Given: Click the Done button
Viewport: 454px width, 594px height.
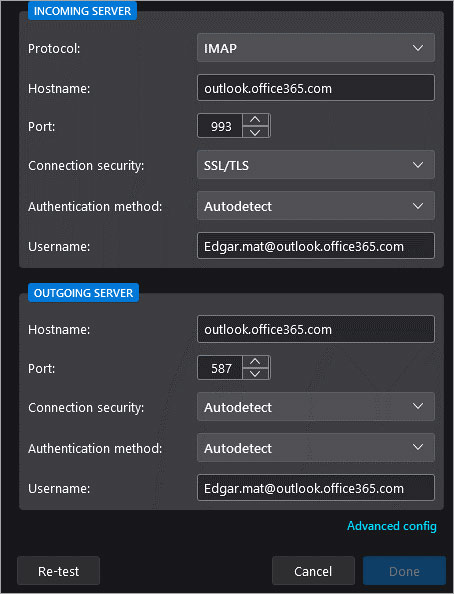Looking at the screenshot, I should click(404, 571).
